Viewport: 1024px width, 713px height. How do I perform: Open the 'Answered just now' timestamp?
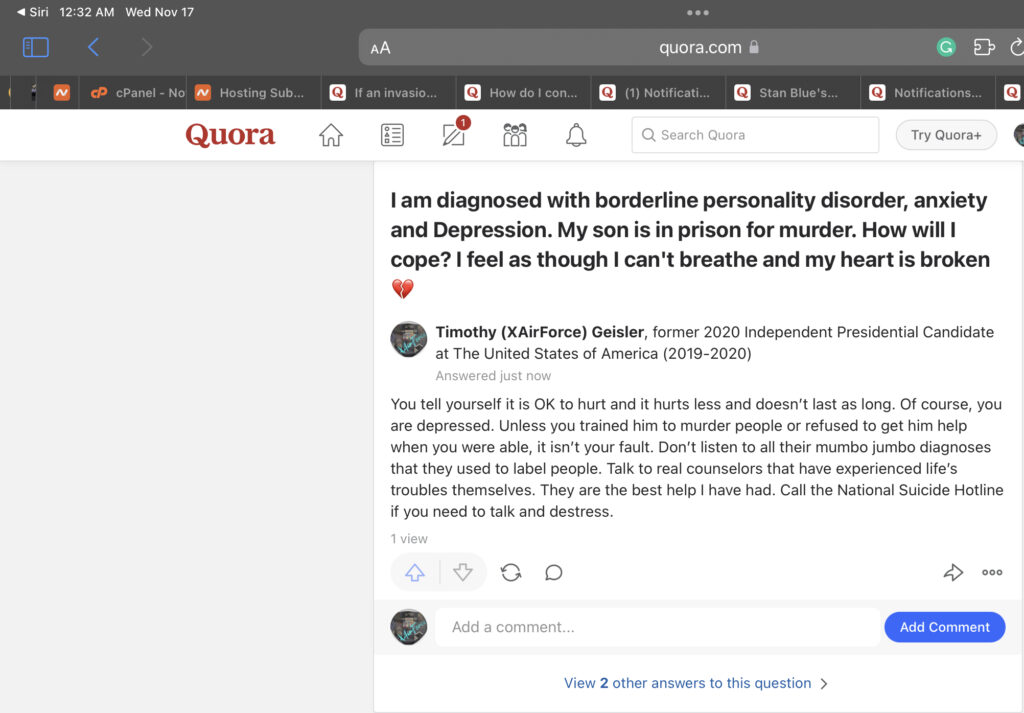(x=493, y=376)
